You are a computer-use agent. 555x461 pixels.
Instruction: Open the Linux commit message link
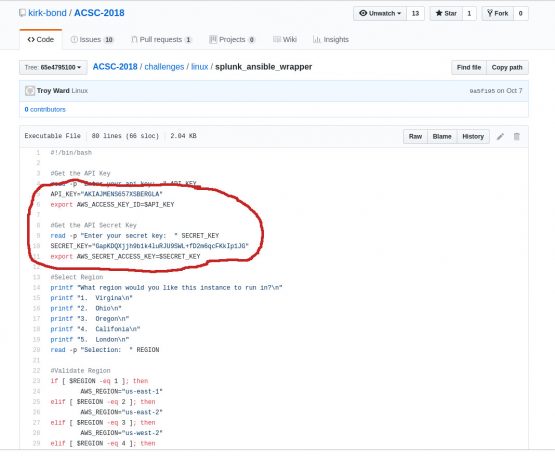point(80,91)
